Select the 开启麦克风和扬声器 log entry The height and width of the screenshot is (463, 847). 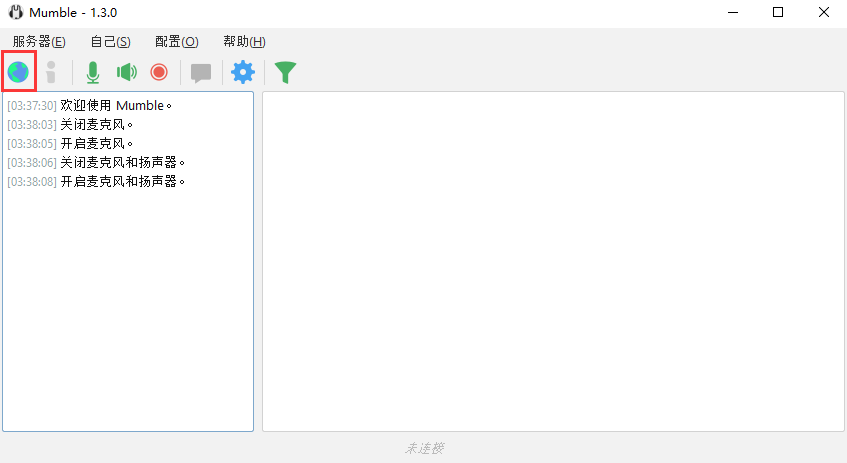(x=96, y=182)
